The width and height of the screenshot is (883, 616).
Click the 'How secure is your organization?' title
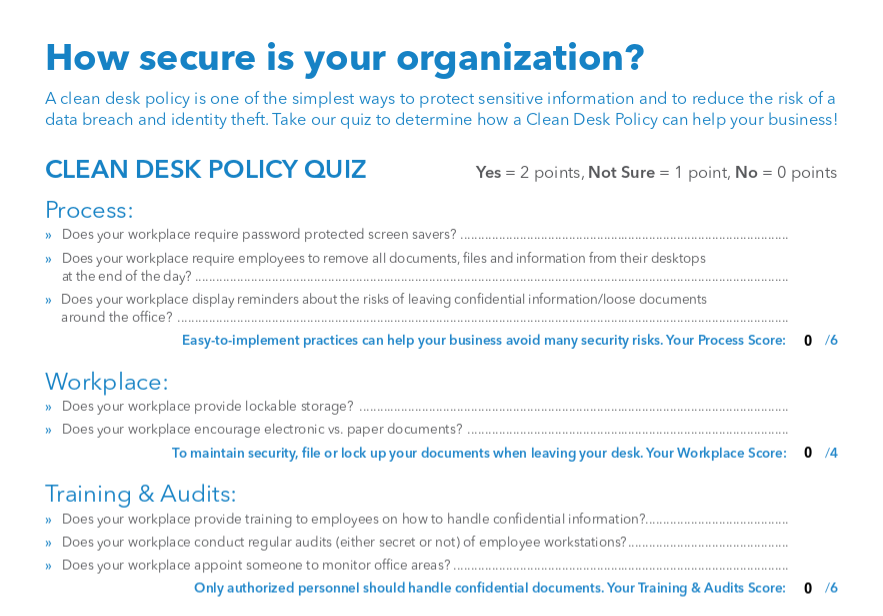tap(344, 57)
